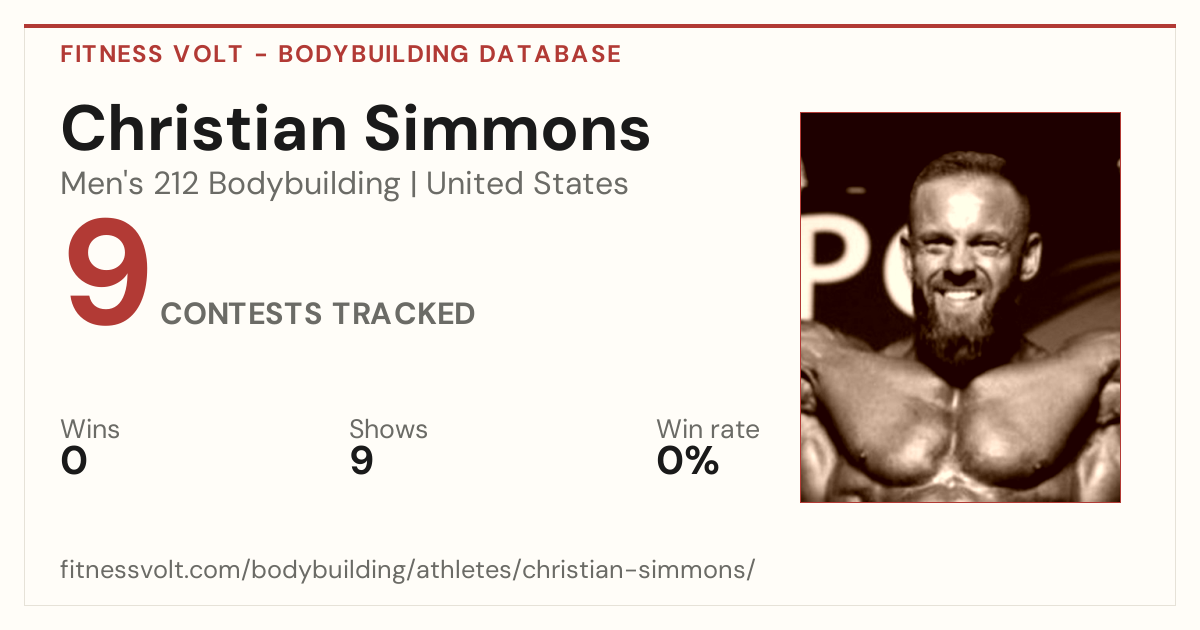Click the word Christian in the heading
The image size is (1200, 630).
pyautogui.click(x=204, y=129)
